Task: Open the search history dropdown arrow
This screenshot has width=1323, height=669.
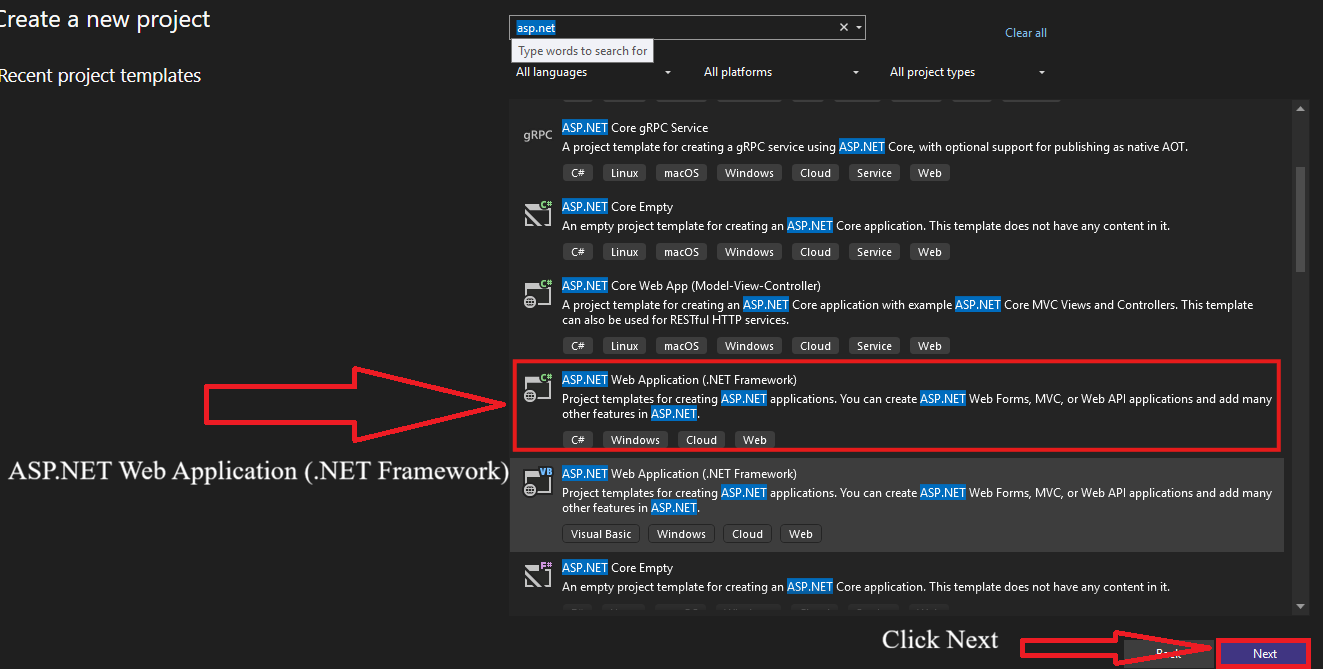Action: pyautogui.click(x=859, y=28)
